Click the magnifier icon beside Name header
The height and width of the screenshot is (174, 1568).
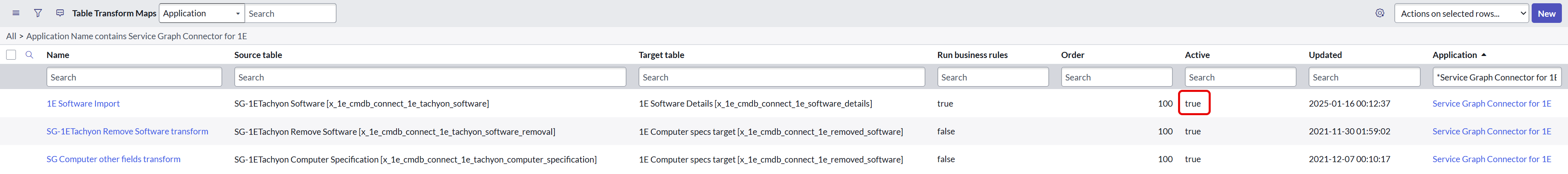tap(29, 55)
